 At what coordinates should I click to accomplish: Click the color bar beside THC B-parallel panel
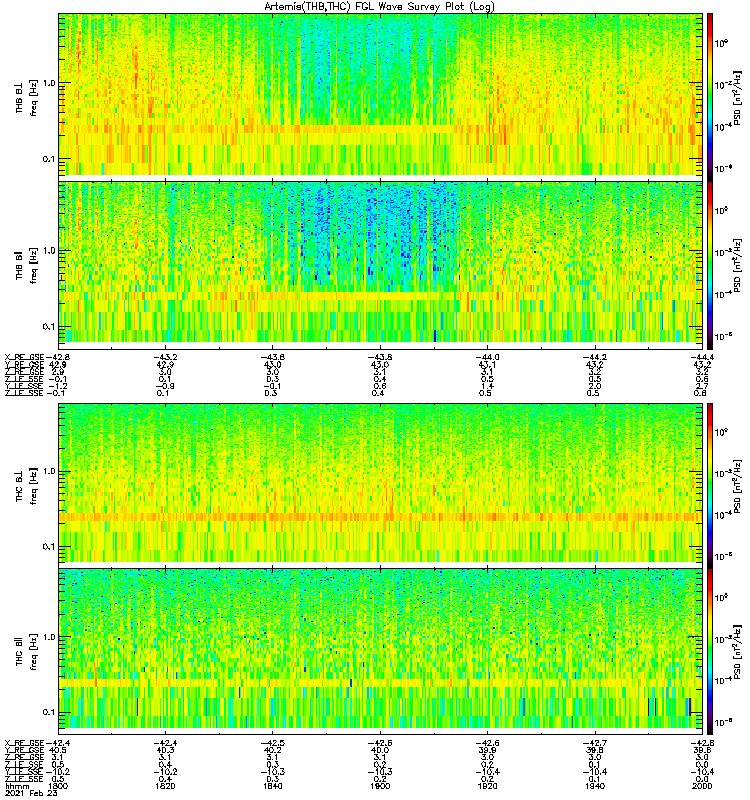point(710,652)
